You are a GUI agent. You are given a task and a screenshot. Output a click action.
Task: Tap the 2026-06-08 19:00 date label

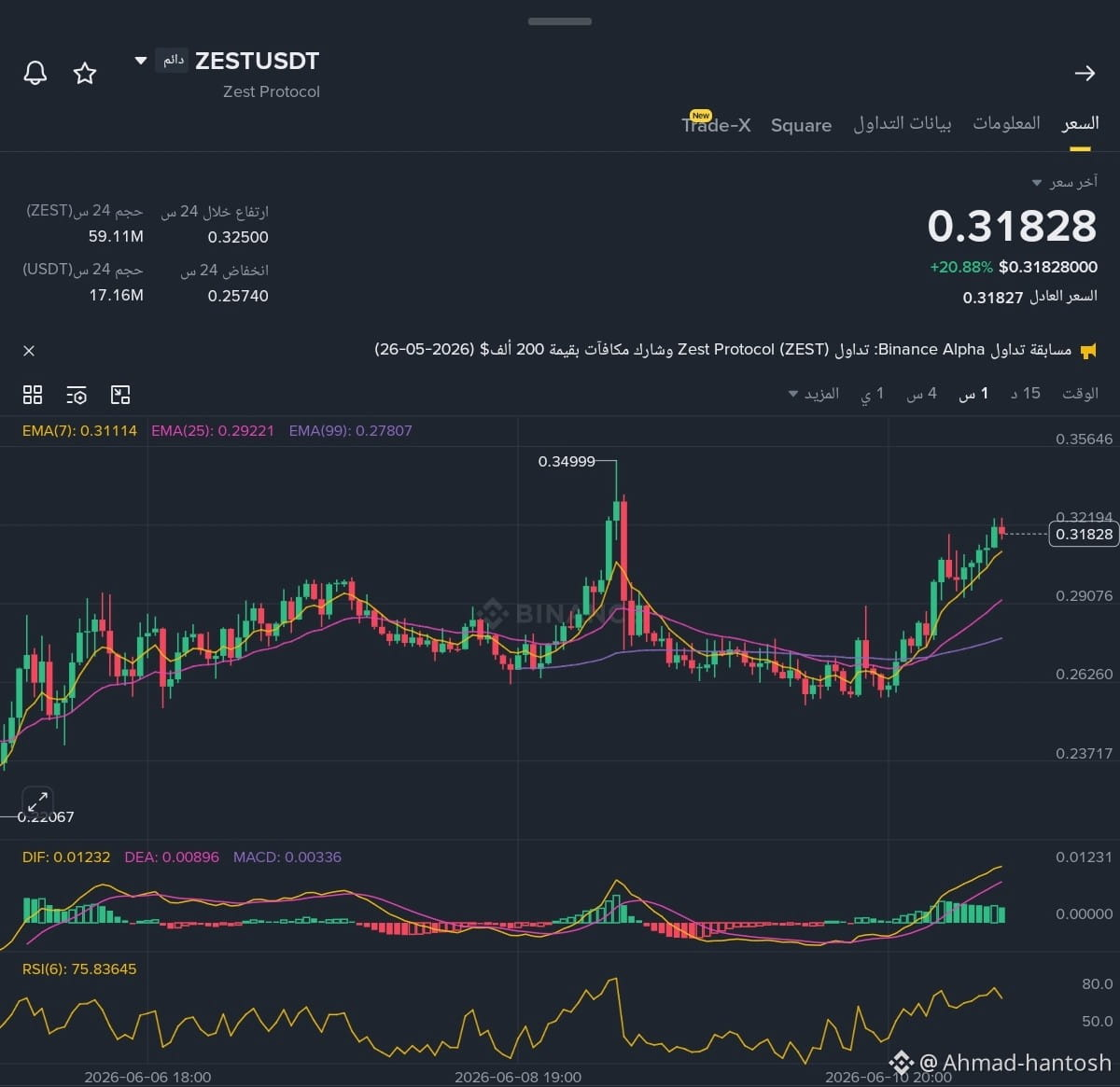click(x=518, y=1077)
